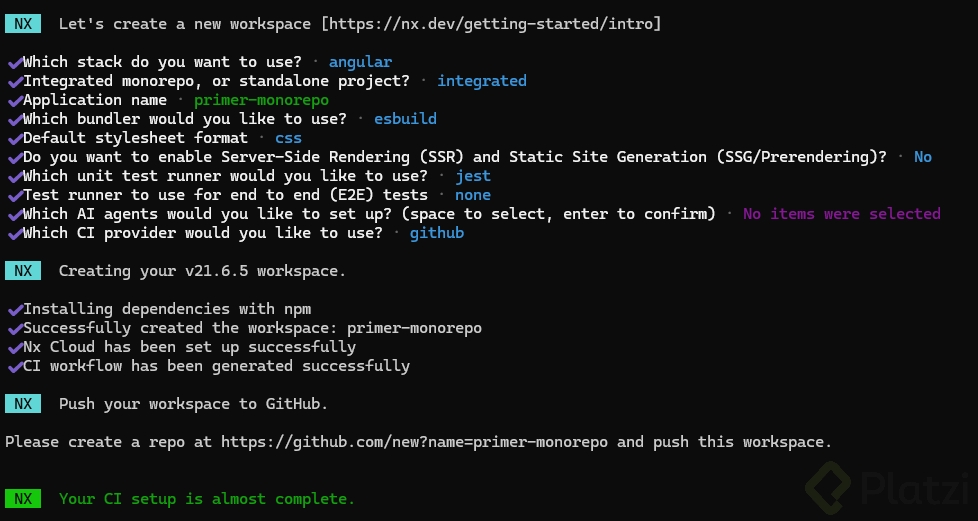Click the NX badge beside "Push your workspace to GitHub"
Viewport: 978px width, 521px height.
[23, 404]
